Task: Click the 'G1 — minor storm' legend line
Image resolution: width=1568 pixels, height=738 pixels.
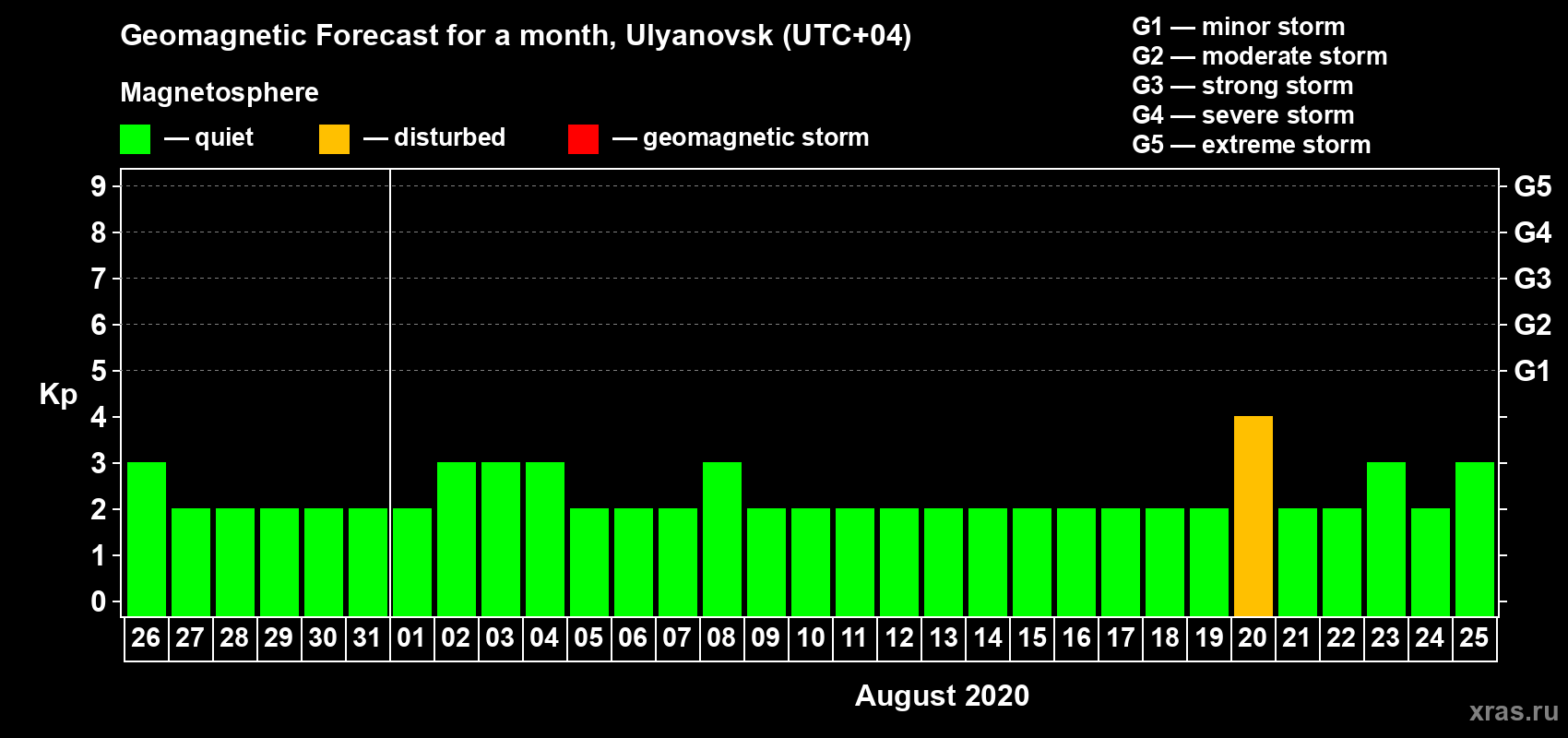Action: tap(1239, 27)
